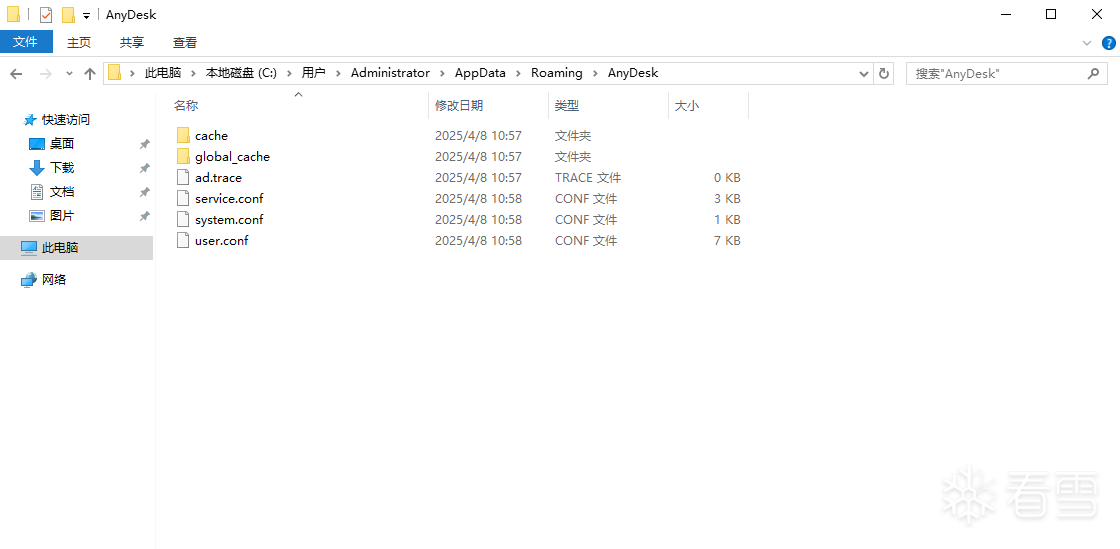Screen dimensions: 1120x549
Task: Expand chevron after 本地磁盘 (C:) breadcrumb
Action: tap(289, 73)
